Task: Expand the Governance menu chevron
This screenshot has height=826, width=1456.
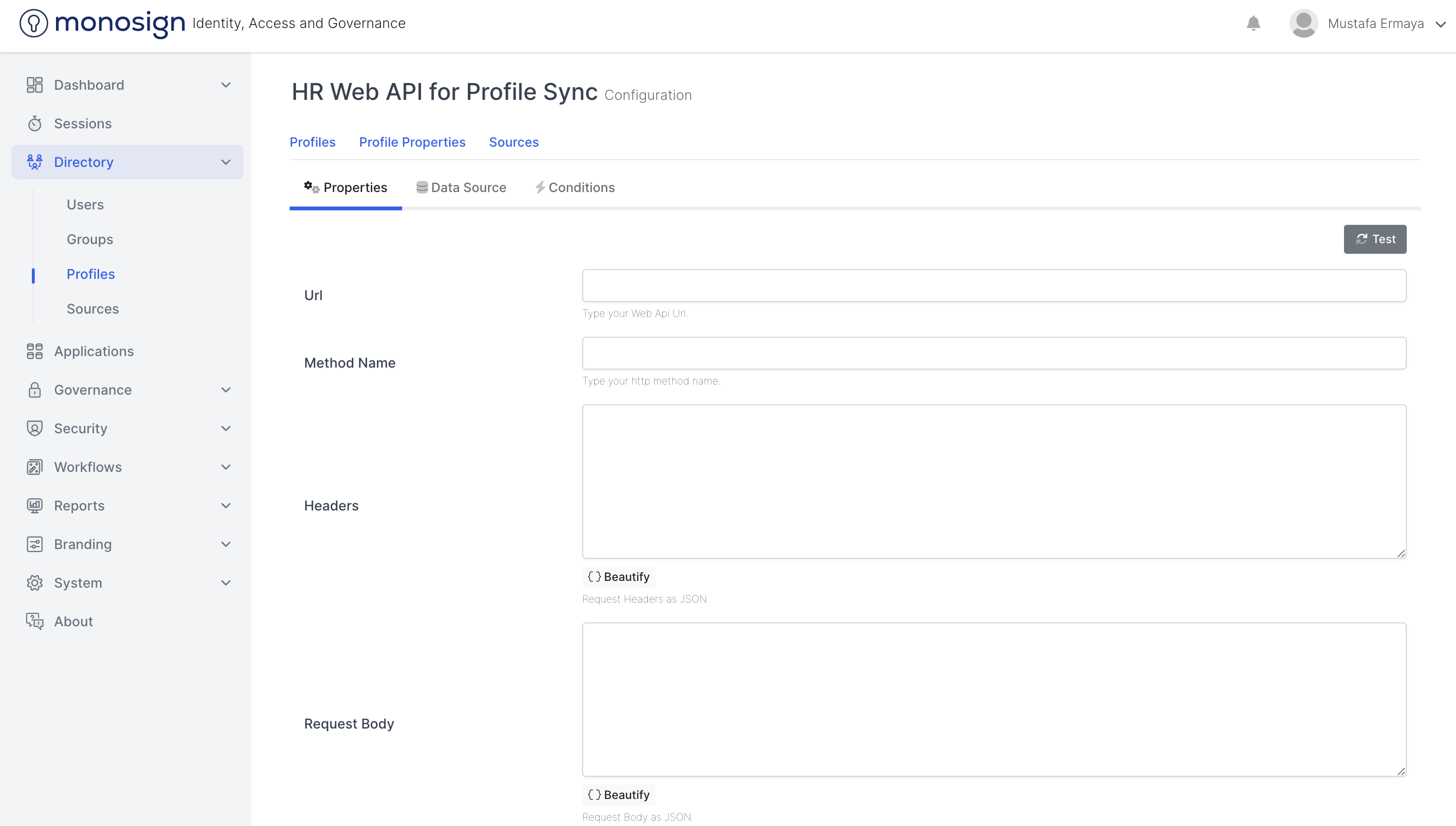Action: click(226, 390)
